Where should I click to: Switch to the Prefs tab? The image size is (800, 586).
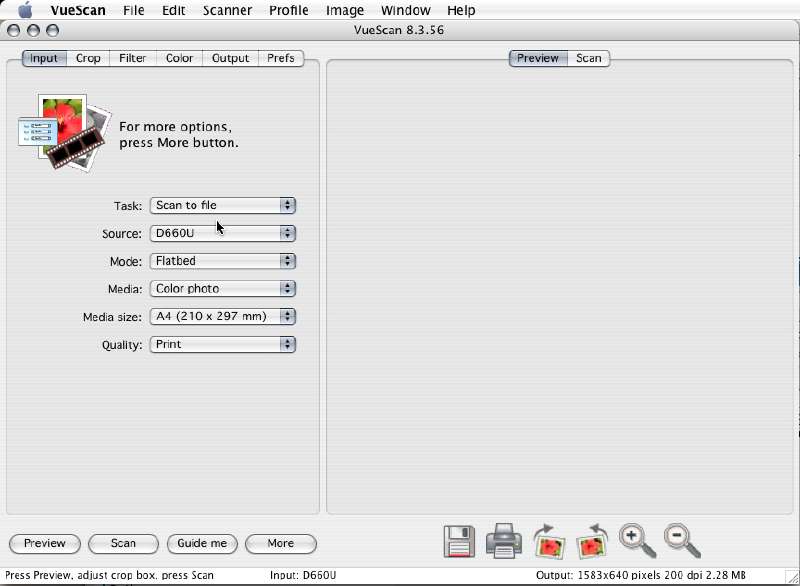click(281, 58)
